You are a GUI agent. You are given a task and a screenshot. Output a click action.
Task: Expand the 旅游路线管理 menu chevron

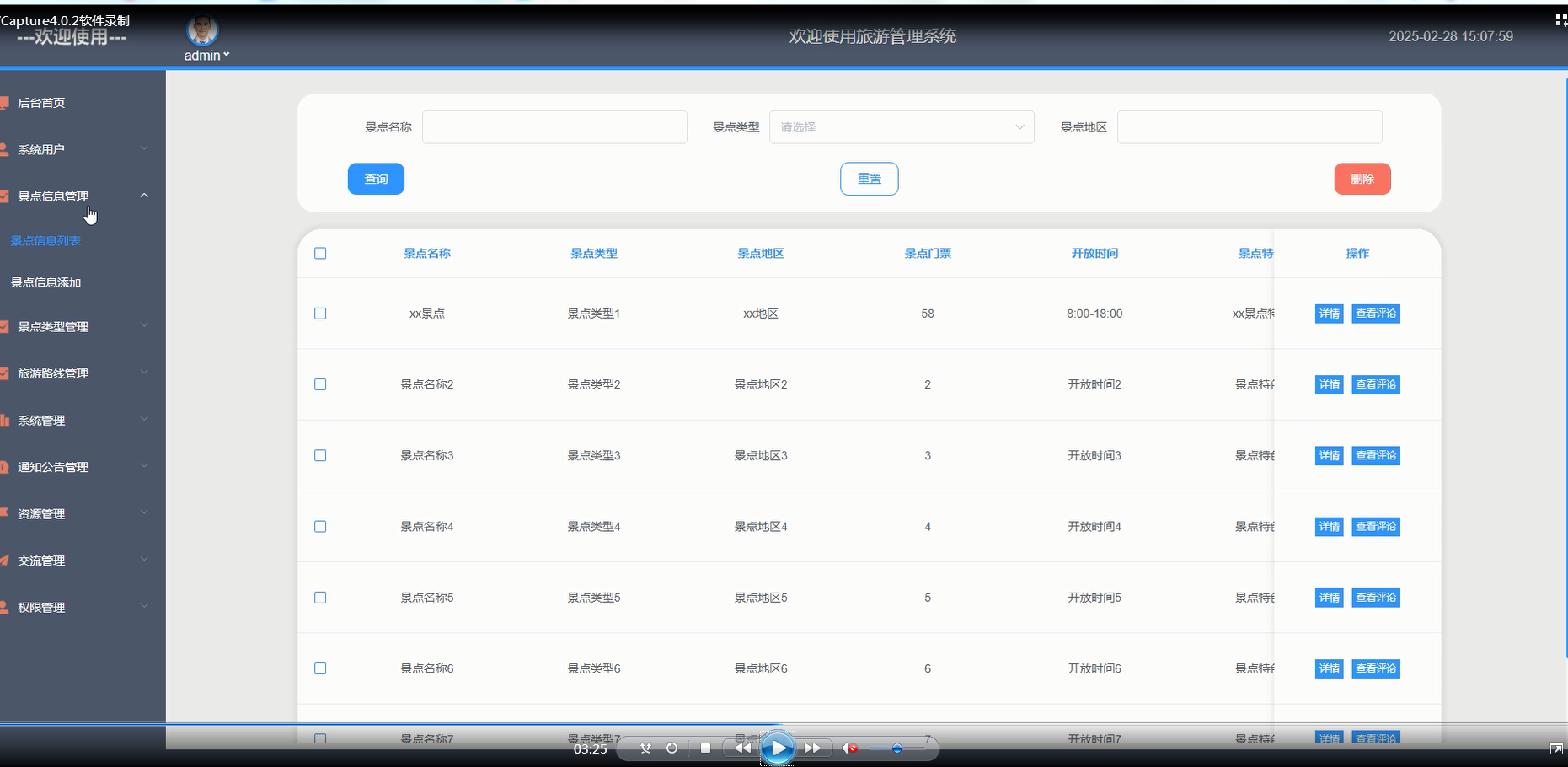pyautogui.click(x=144, y=372)
